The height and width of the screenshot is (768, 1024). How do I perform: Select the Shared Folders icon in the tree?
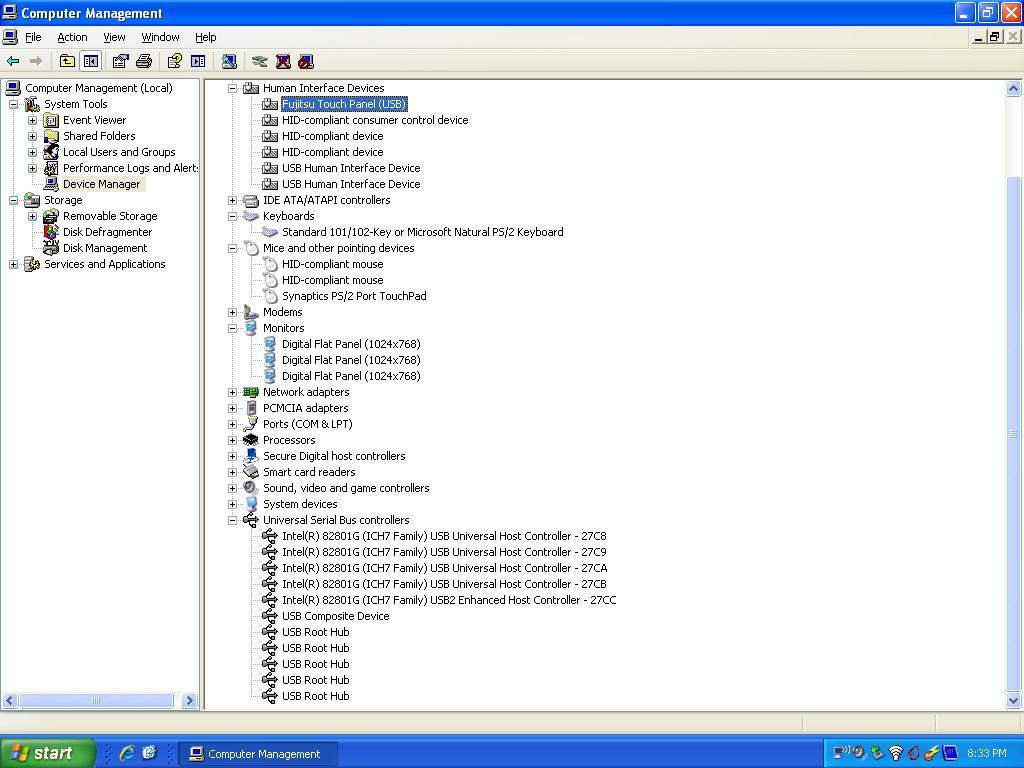click(x=51, y=136)
